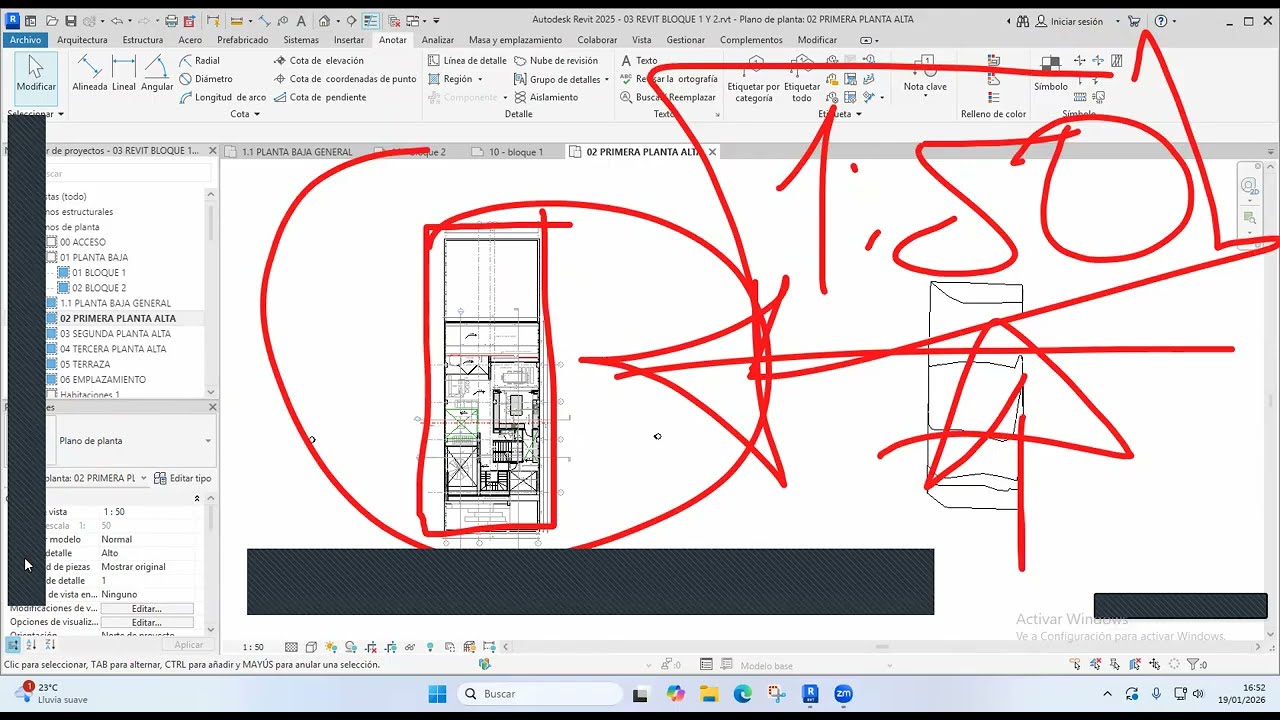Start the Nube de revisión tool

pos(556,61)
